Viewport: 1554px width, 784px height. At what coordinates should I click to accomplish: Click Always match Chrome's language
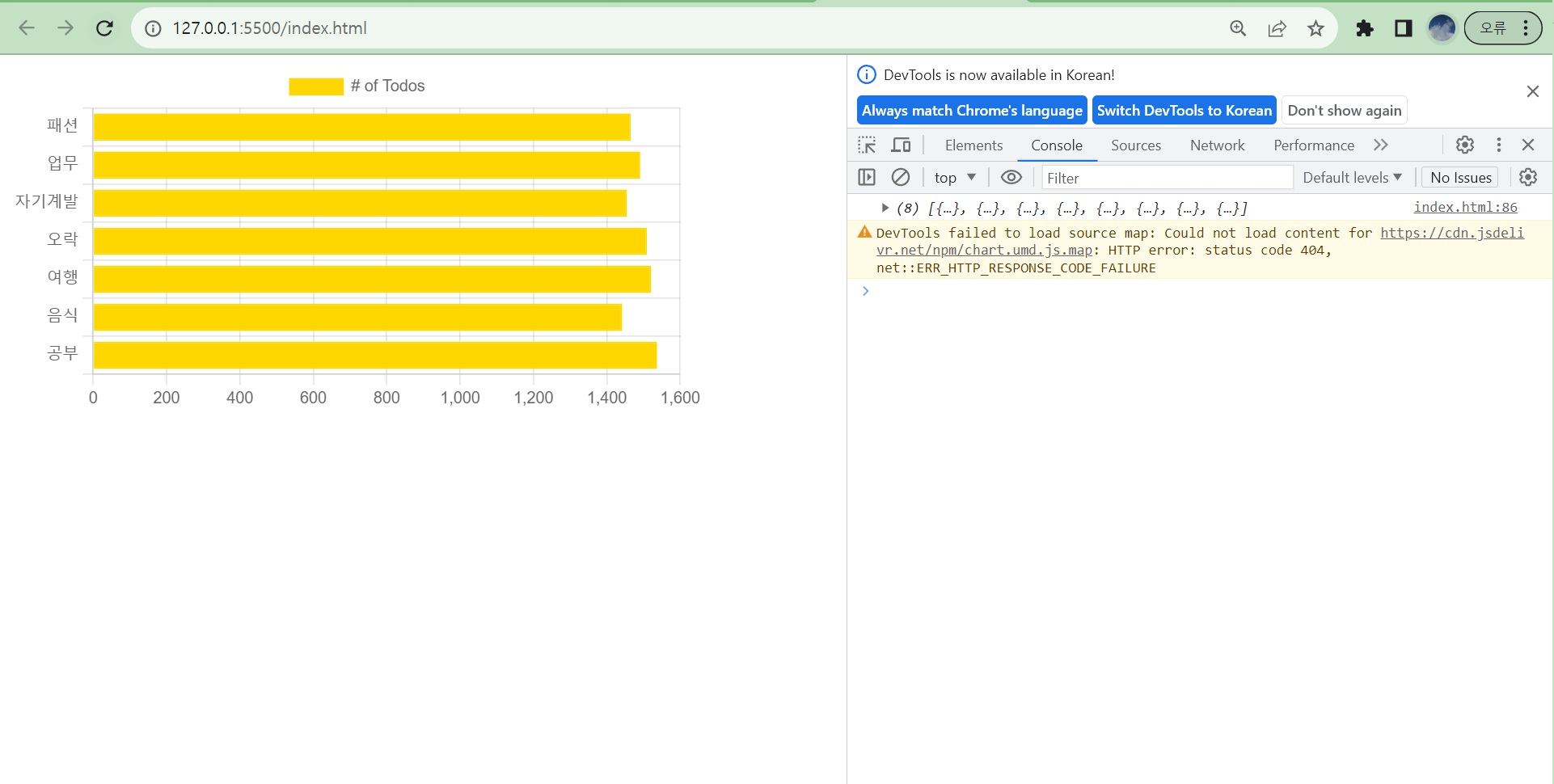971,111
